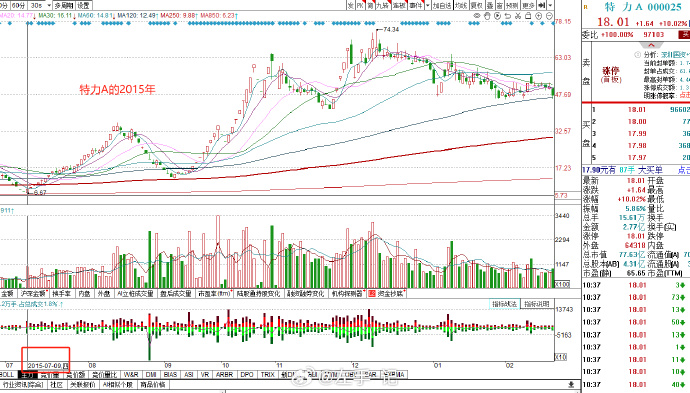This screenshot has width=690, height=393.
Task: Click the circular play replay icon
Action: point(497,16)
